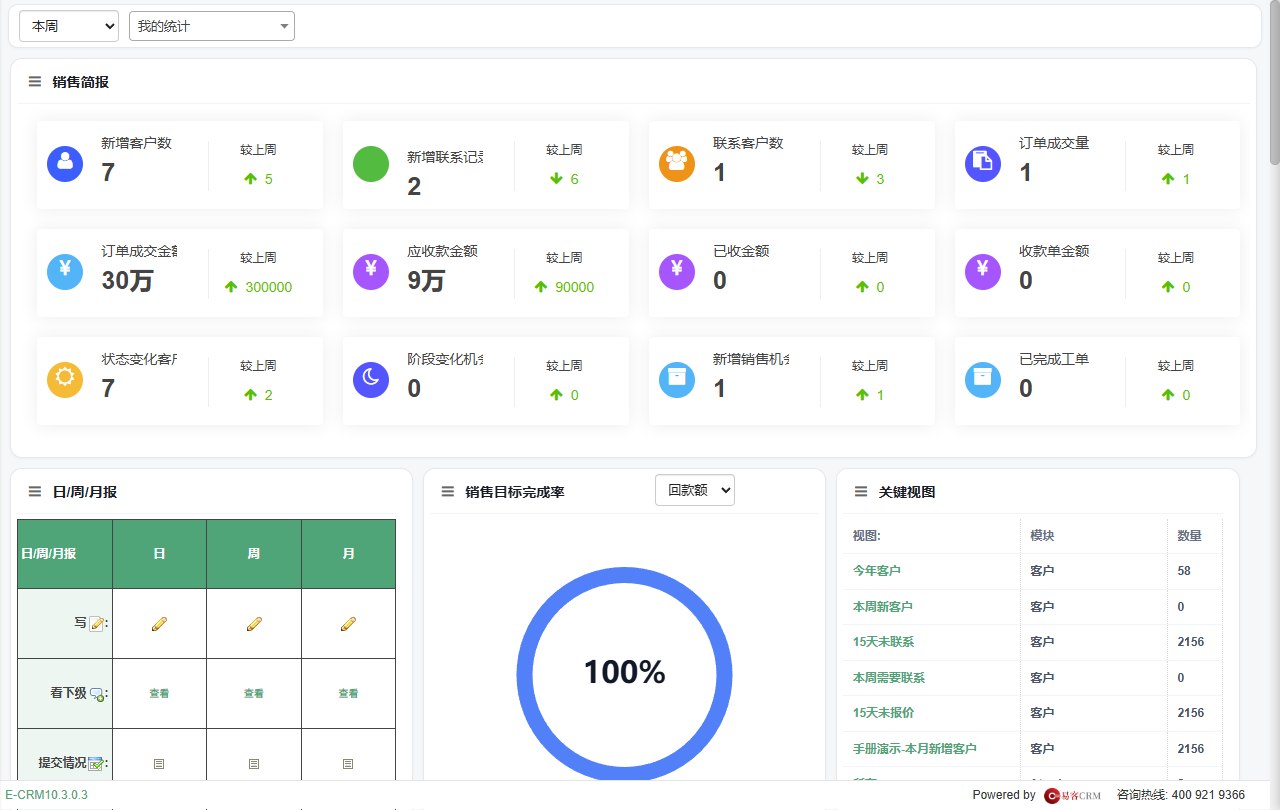Screen dimensions: 1280x810
Task: Click the 新增客户数 blue user icon
Action: [65, 163]
